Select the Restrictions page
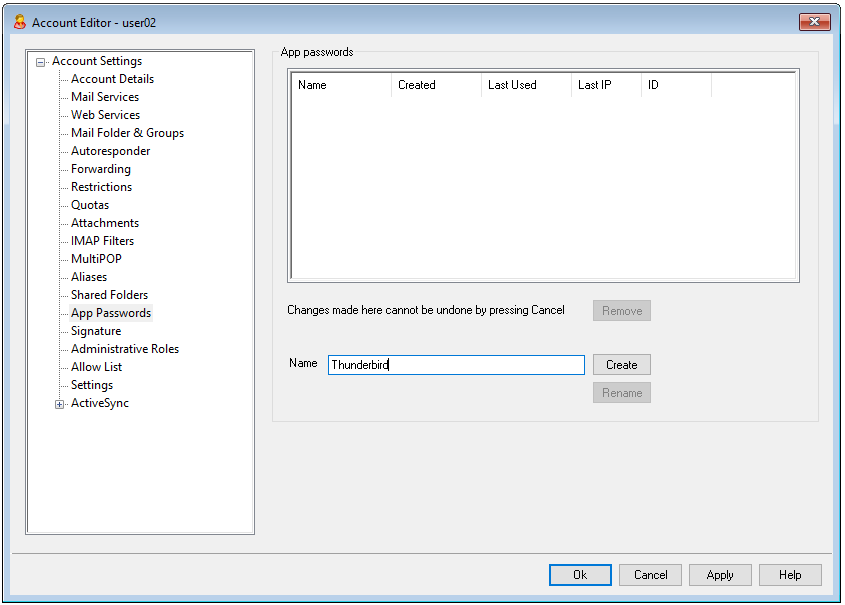 pos(100,187)
